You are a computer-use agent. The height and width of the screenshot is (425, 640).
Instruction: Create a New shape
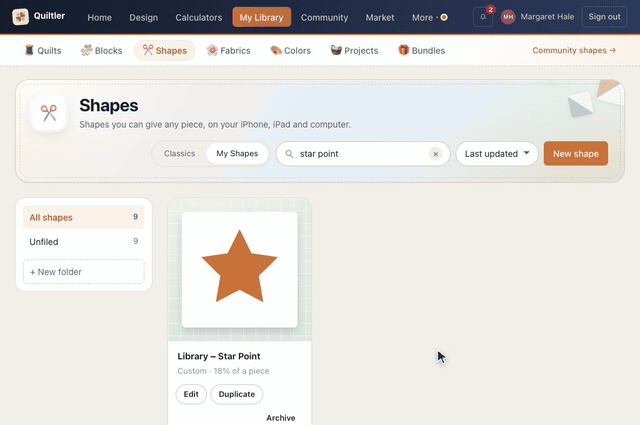click(576, 154)
